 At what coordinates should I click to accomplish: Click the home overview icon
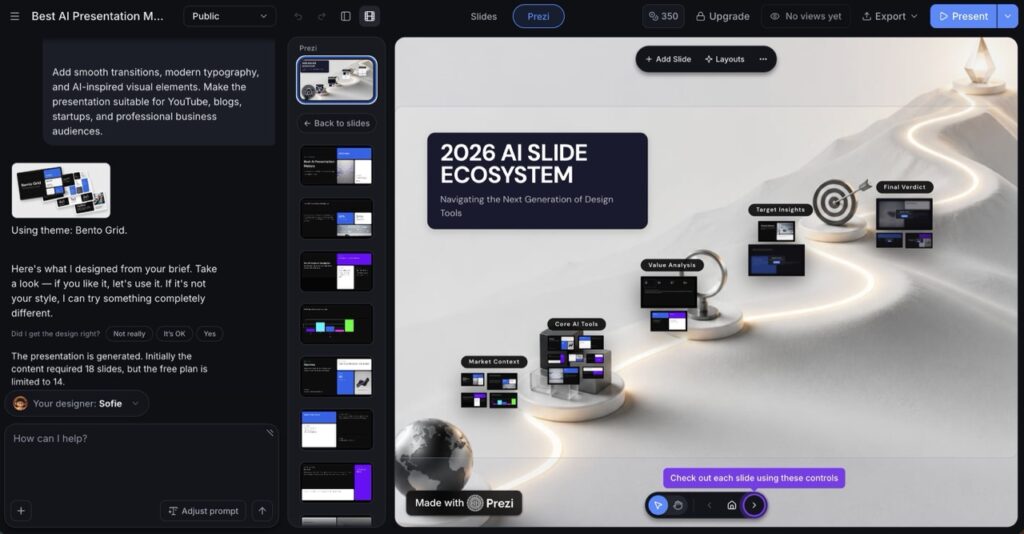[x=731, y=505]
